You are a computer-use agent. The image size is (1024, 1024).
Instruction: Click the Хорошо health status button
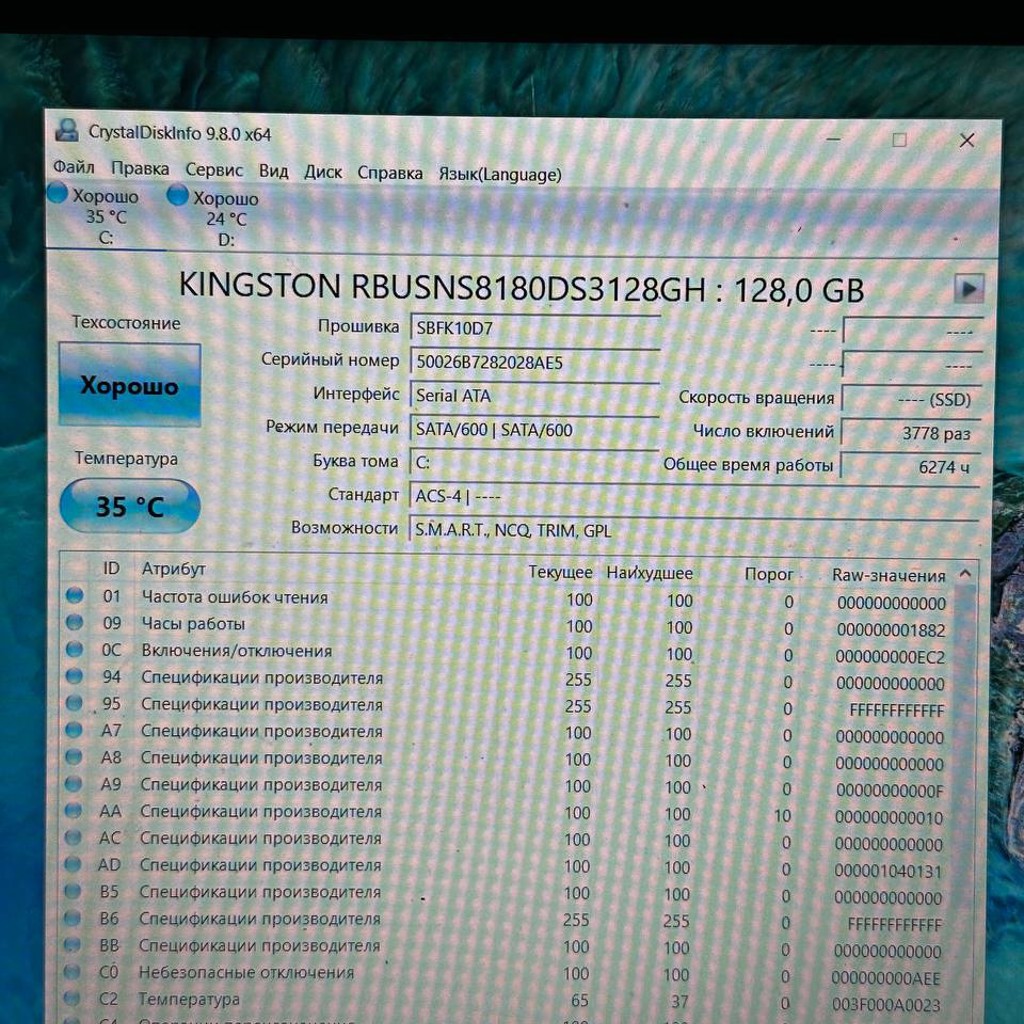(x=129, y=385)
